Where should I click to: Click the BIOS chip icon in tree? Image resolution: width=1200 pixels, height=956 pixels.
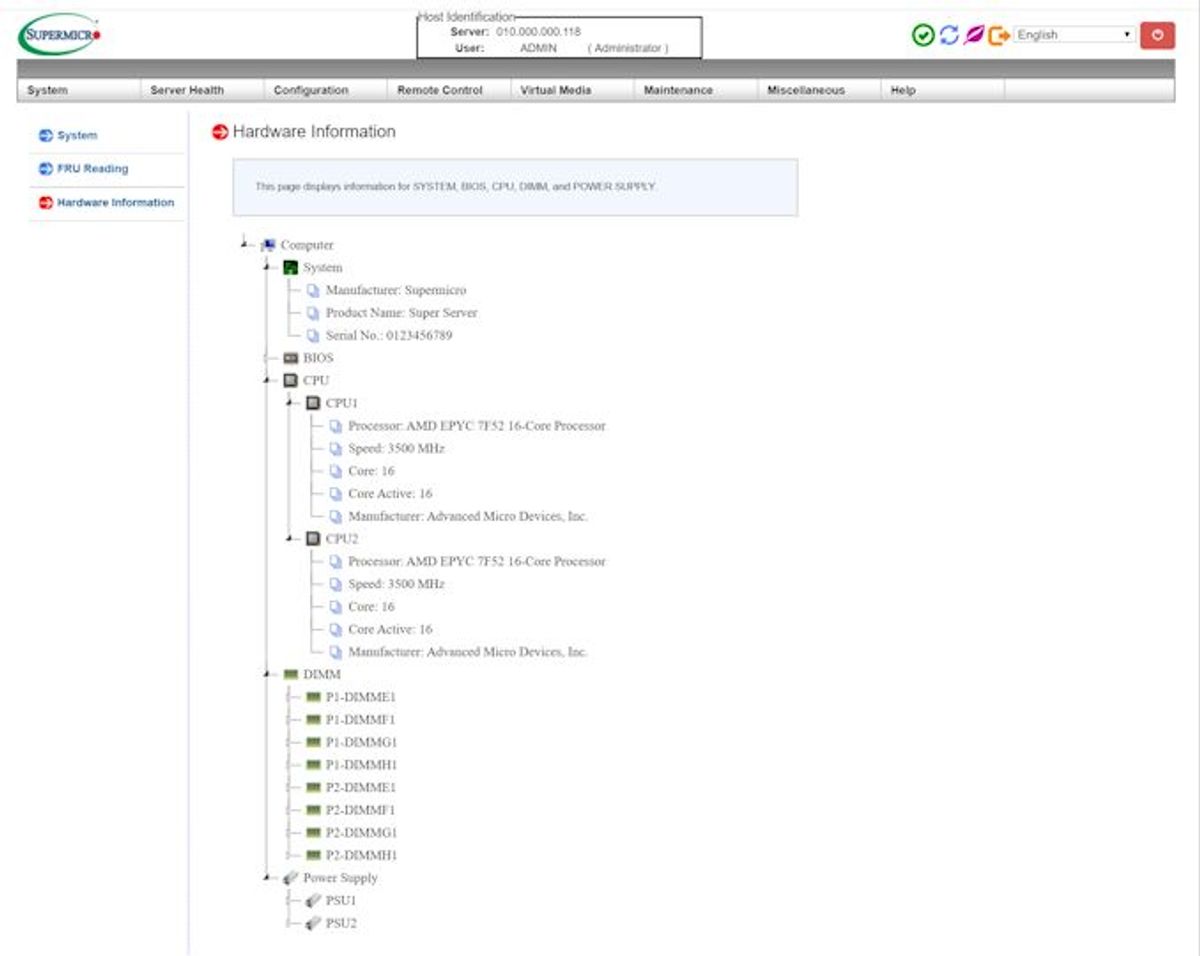tap(291, 358)
